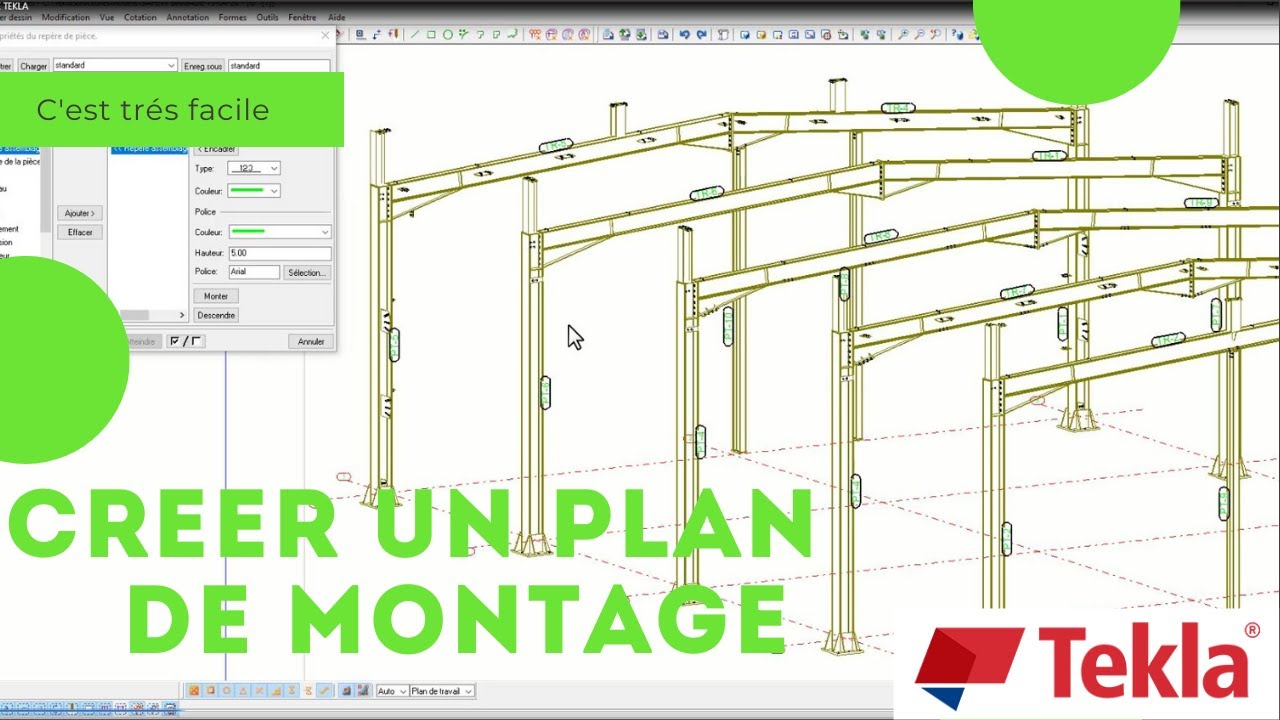Screen dimensions: 1280x720
Task: Click the Redo arrow in toolbar
Action: 701,34
